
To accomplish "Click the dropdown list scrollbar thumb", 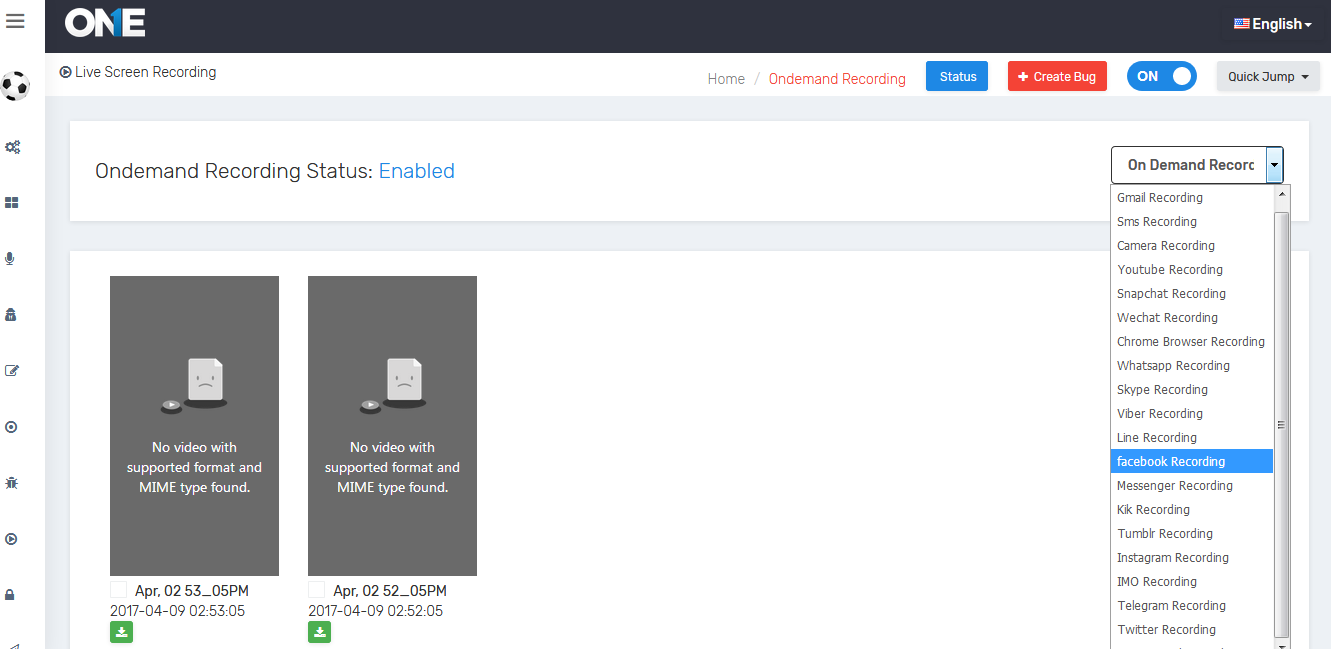I will tap(1281, 425).
